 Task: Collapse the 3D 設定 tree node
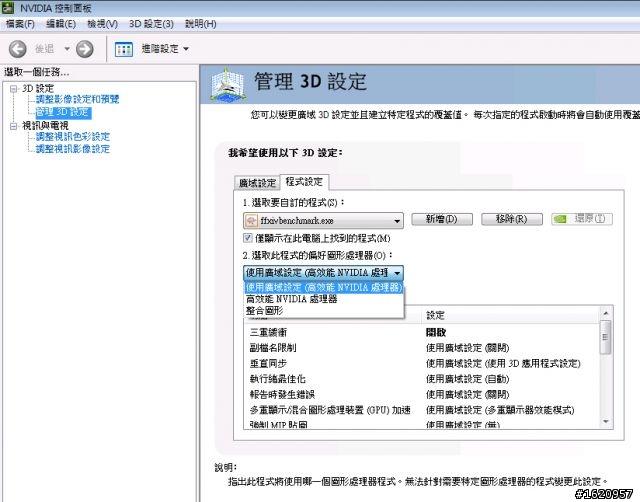(x=14, y=89)
